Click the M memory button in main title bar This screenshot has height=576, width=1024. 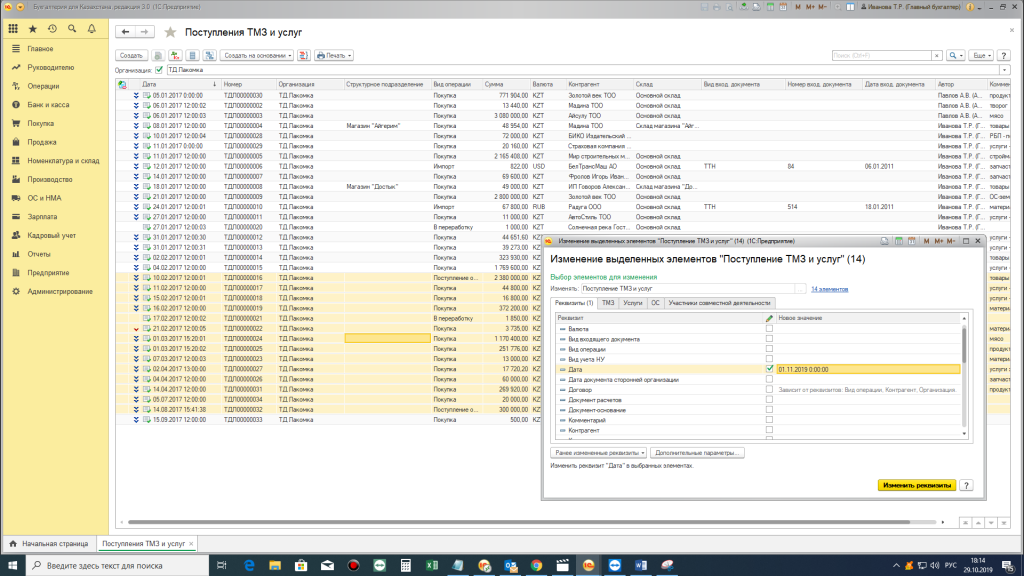(x=798, y=7)
